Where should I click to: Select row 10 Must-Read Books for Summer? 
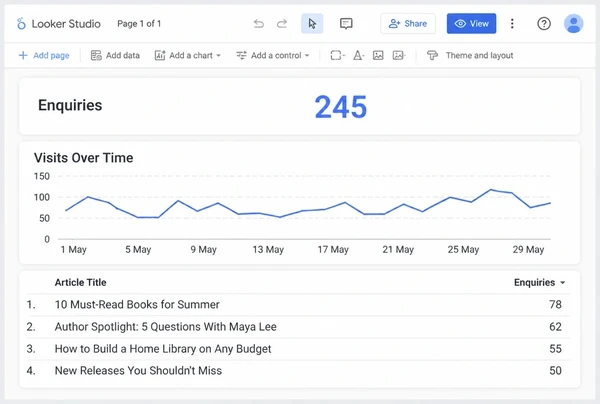(x=298, y=305)
